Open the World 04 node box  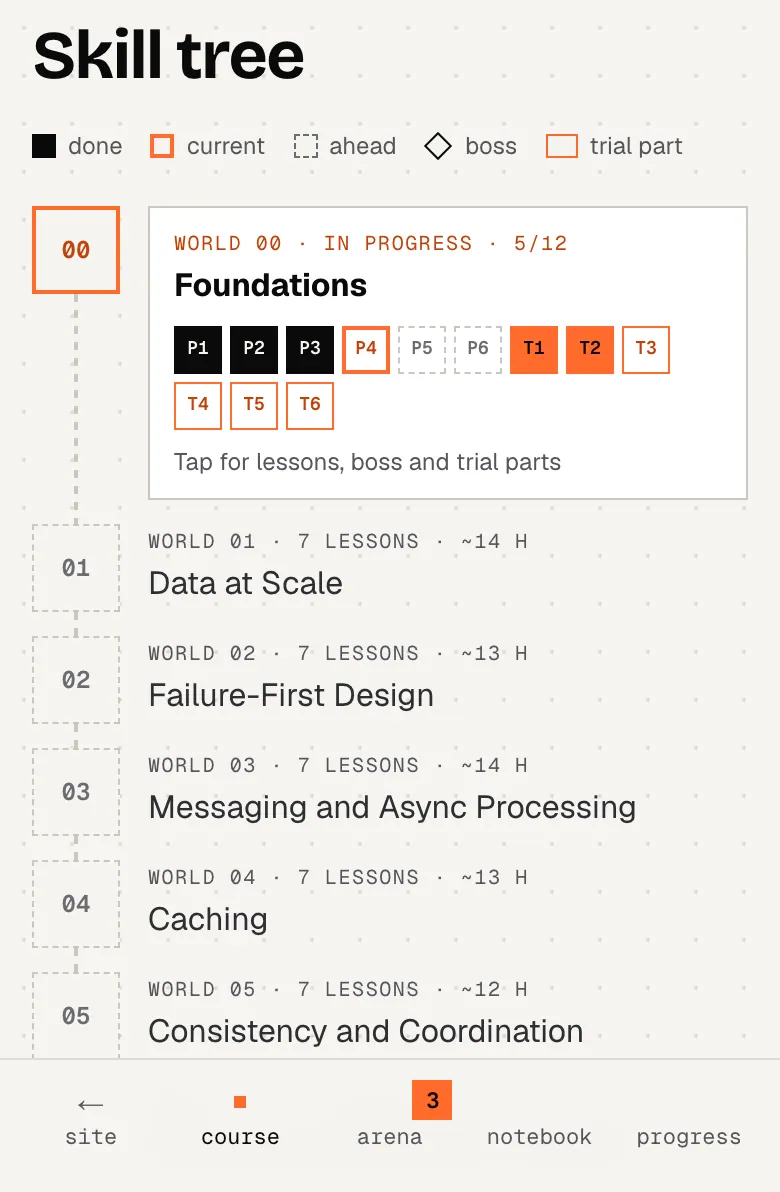76,904
